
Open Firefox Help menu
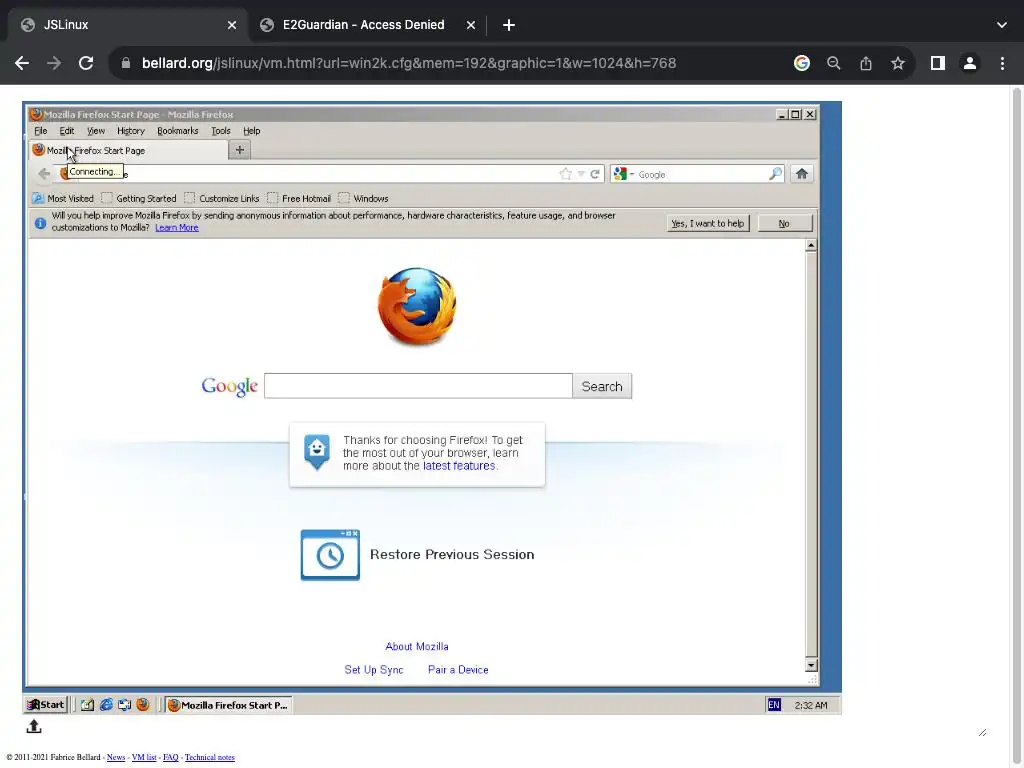click(251, 131)
